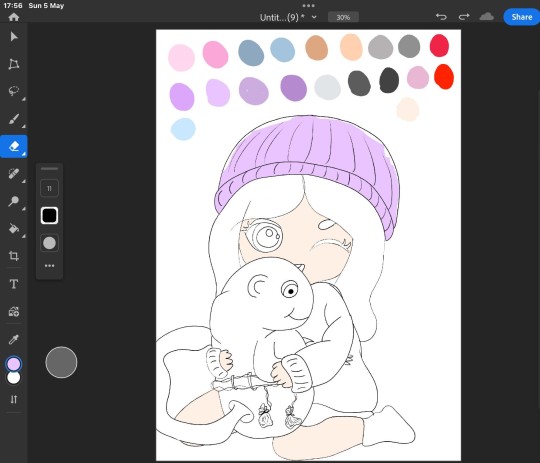Activate the Eraser tool

pos(14,146)
